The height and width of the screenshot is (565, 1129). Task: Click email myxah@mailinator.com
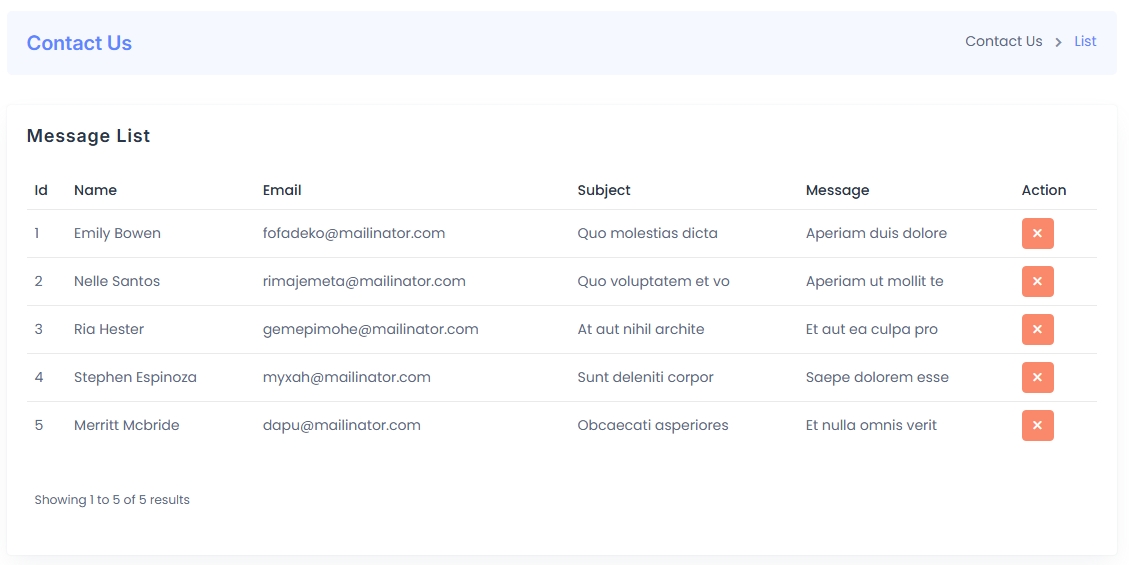(346, 377)
